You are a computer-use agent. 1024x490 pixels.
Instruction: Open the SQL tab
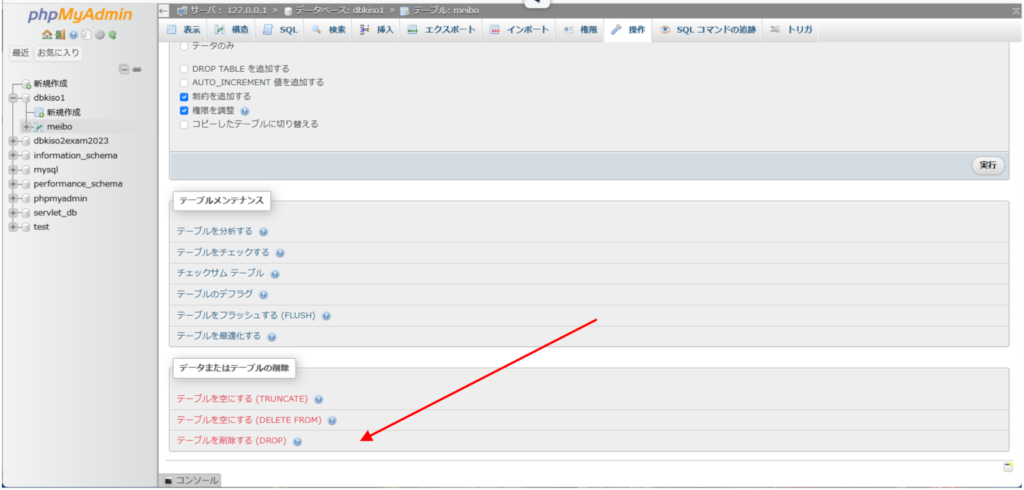pos(280,30)
